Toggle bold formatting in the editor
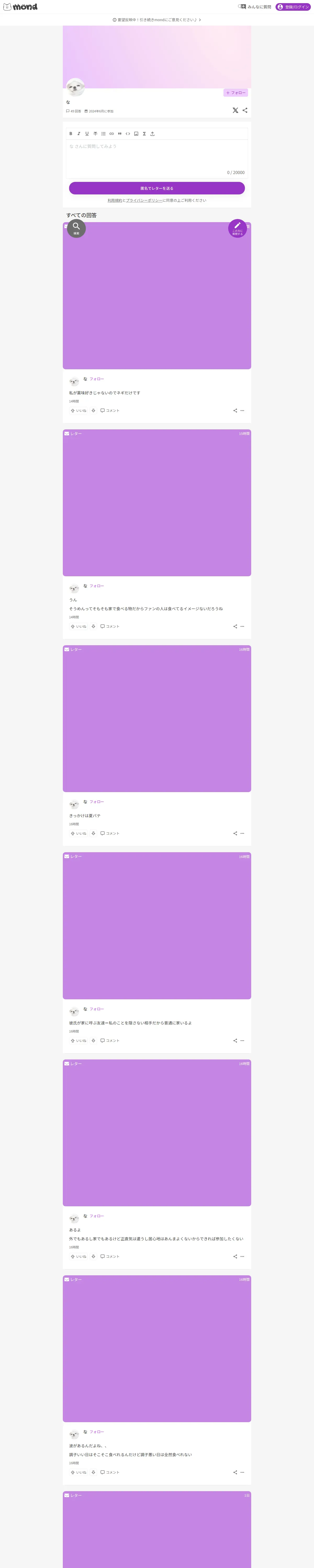 (71, 133)
